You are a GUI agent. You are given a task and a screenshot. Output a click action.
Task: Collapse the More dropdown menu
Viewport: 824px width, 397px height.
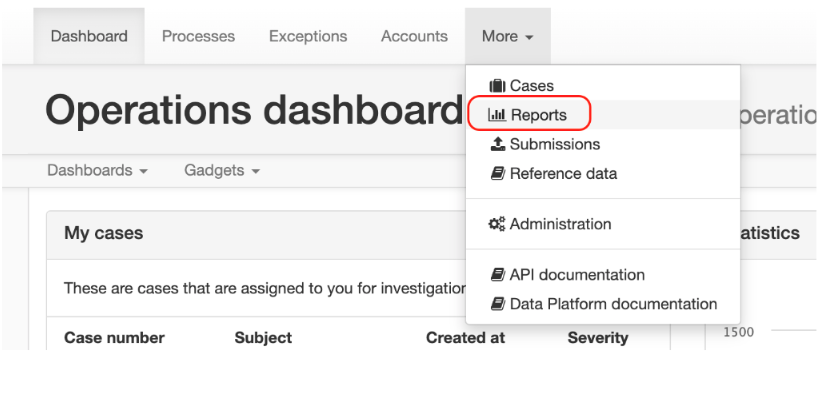tap(508, 36)
